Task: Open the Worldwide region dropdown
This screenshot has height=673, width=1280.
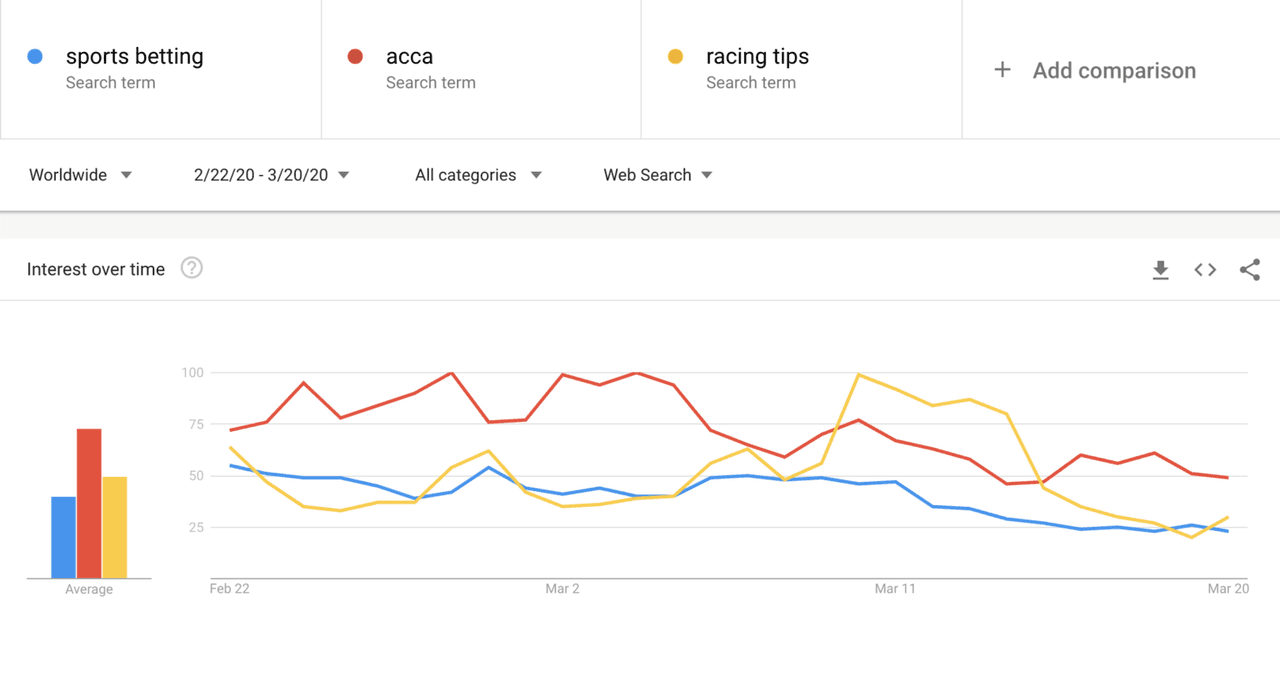Action: pyautogui.click(x=80, y=175)
